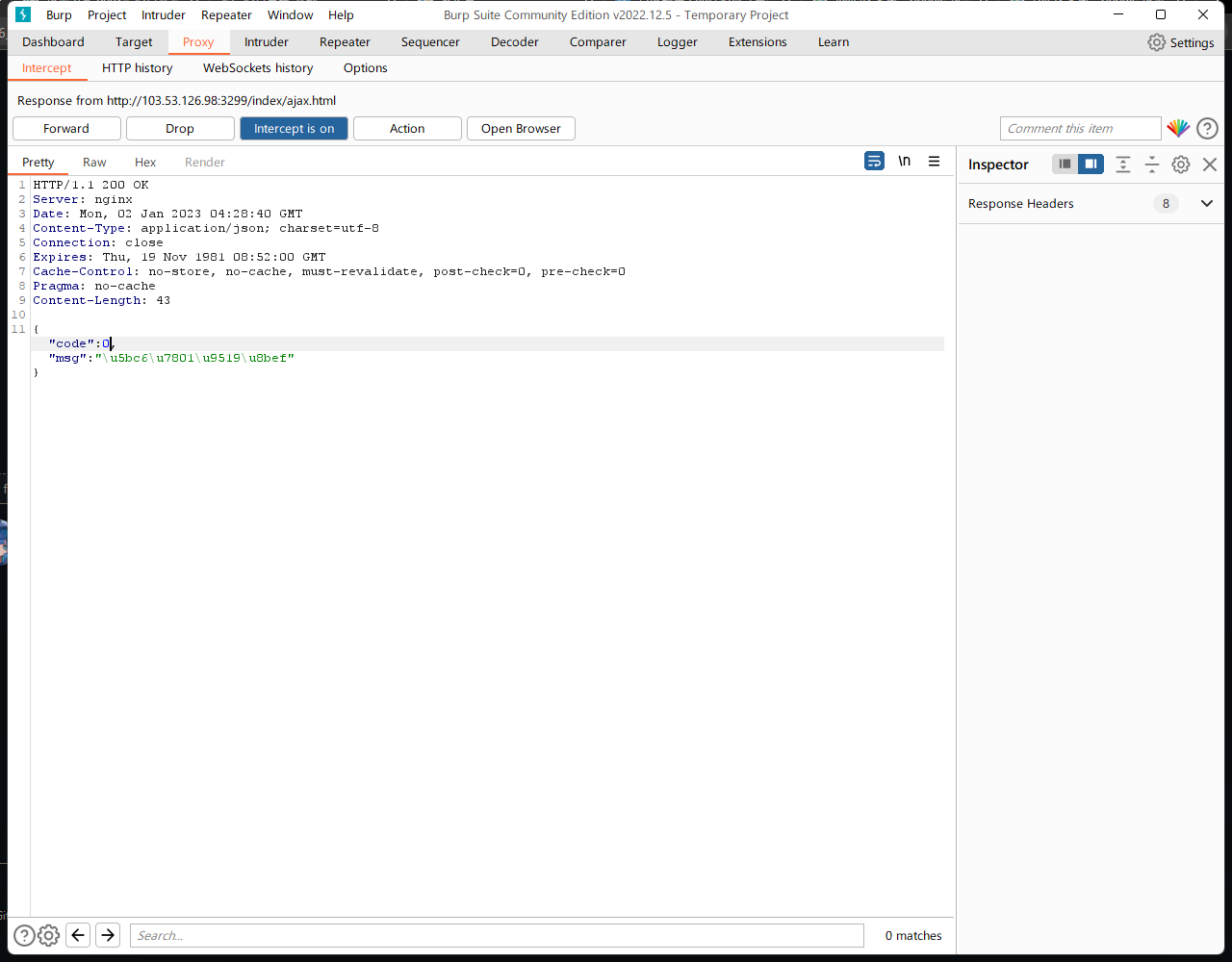Click the highlight color picker icon
Image resolution: width=1232 pixels, height=962 pixels.
1178,128
